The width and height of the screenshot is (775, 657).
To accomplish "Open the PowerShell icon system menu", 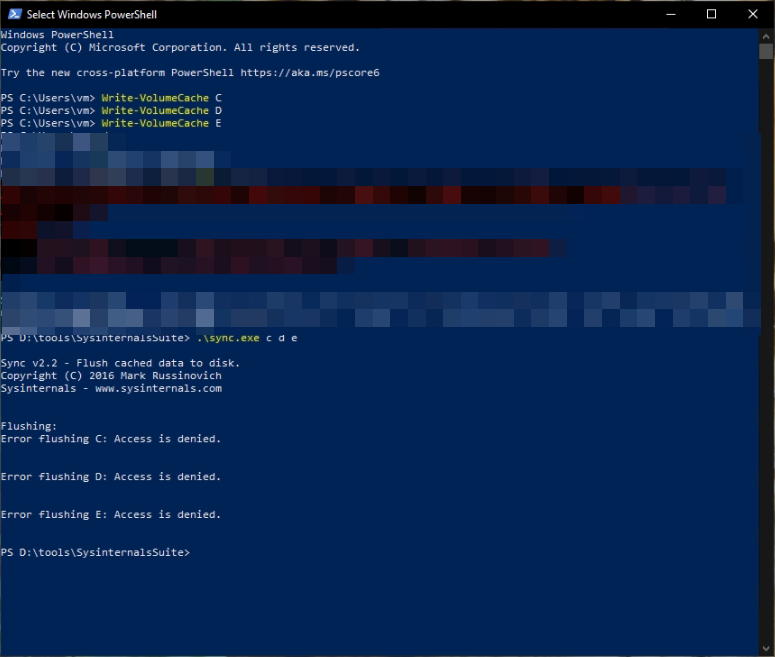I will click(x=13, y=14).
